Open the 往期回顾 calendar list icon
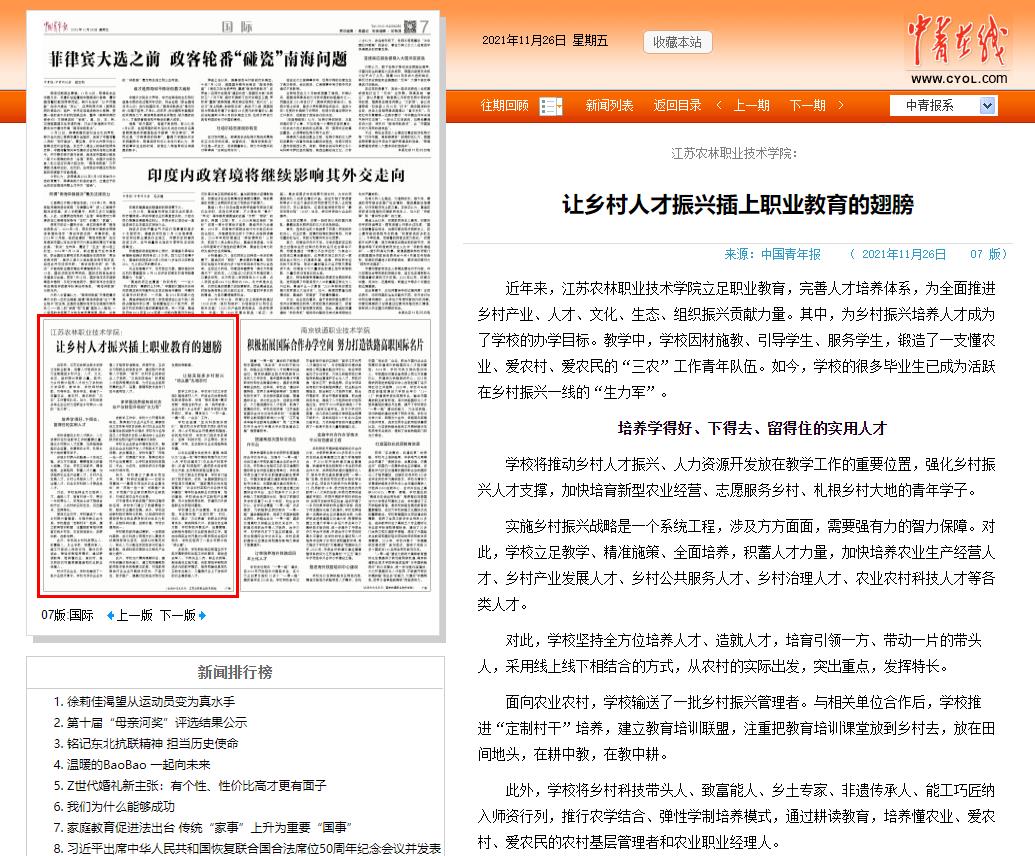 (x=551, y=106)
